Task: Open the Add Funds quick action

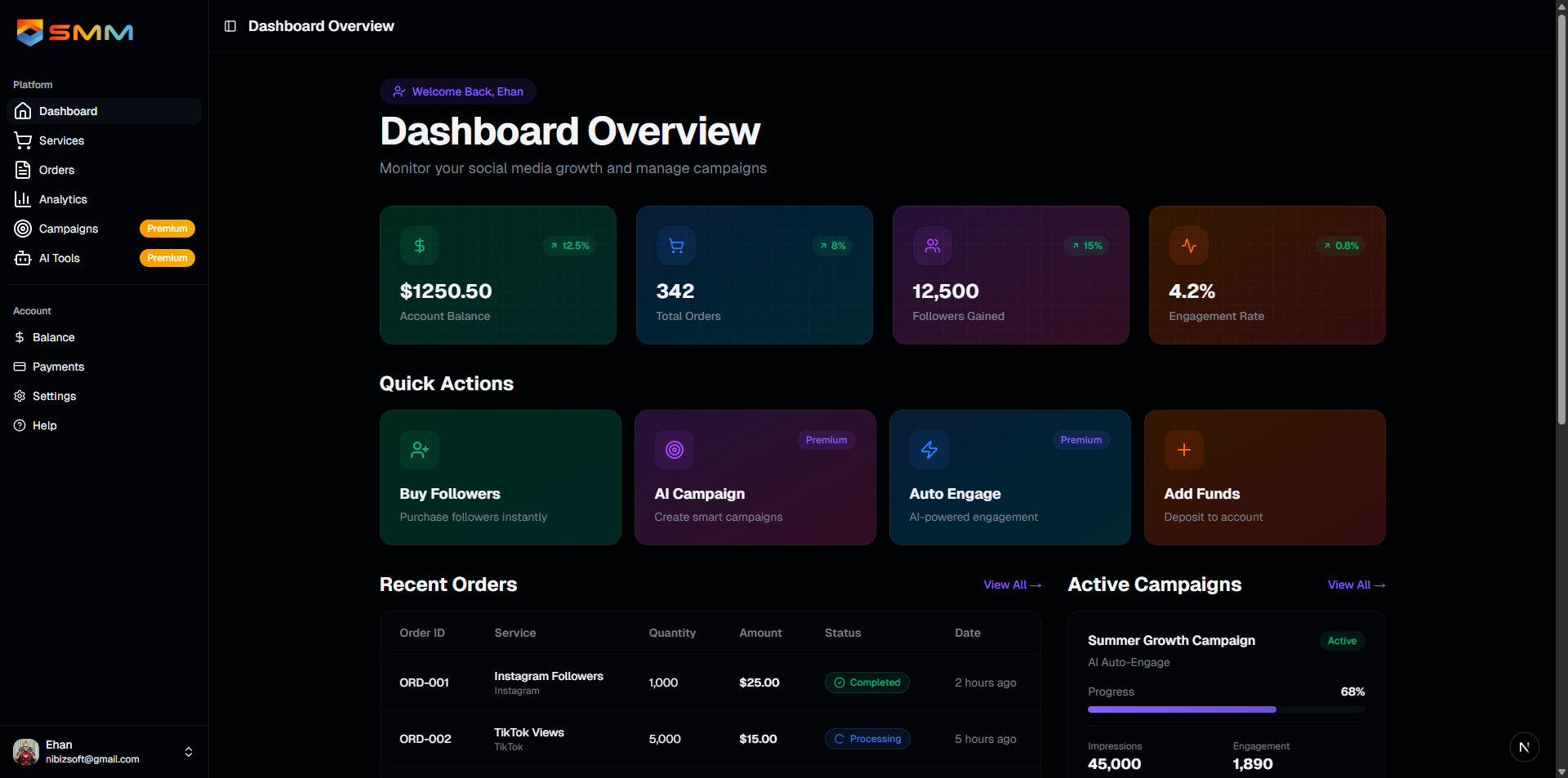Action: click(1265, 478)
